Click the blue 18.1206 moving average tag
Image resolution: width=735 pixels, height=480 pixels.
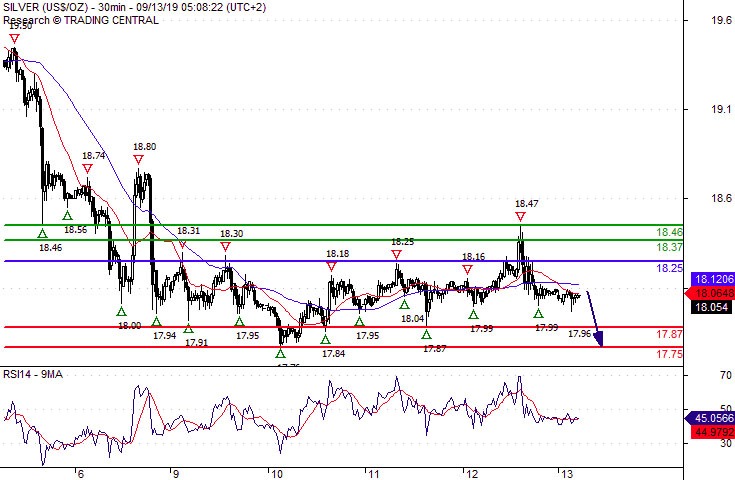[x=712, y=279]
